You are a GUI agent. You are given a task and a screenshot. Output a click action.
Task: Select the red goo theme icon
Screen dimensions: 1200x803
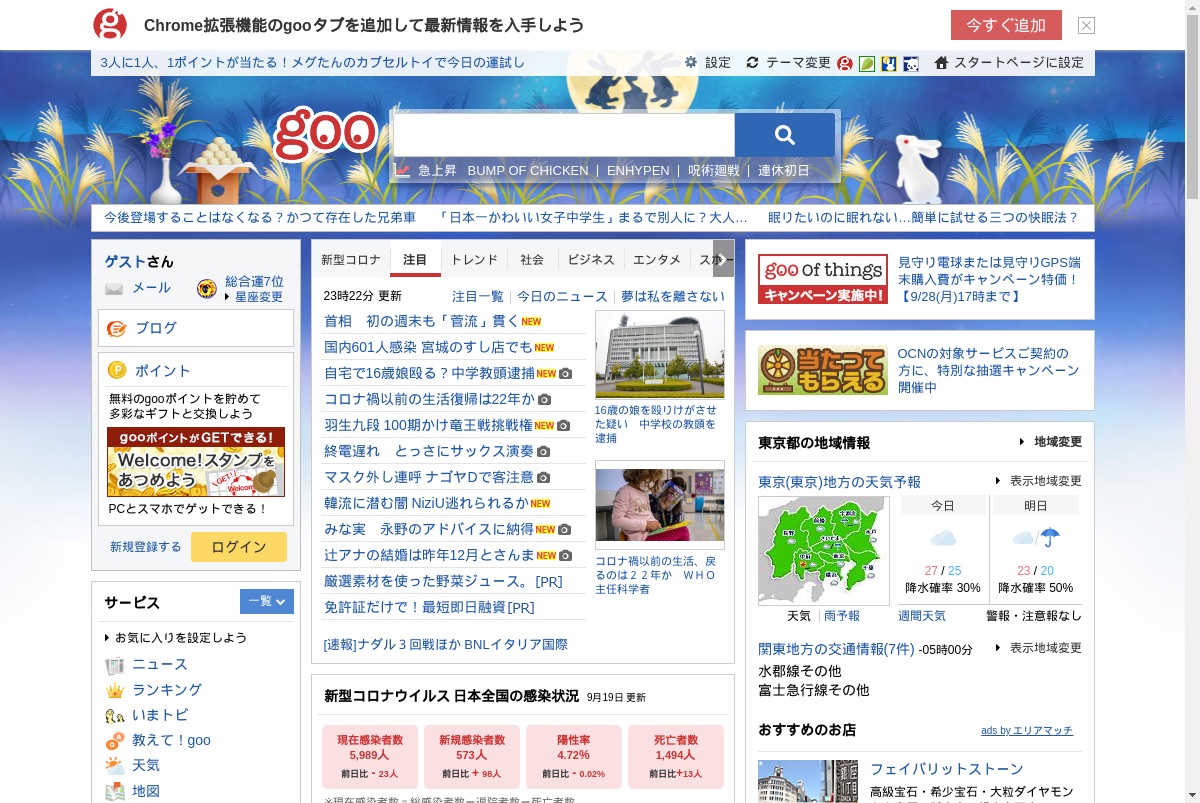click(x=845, y=63)
